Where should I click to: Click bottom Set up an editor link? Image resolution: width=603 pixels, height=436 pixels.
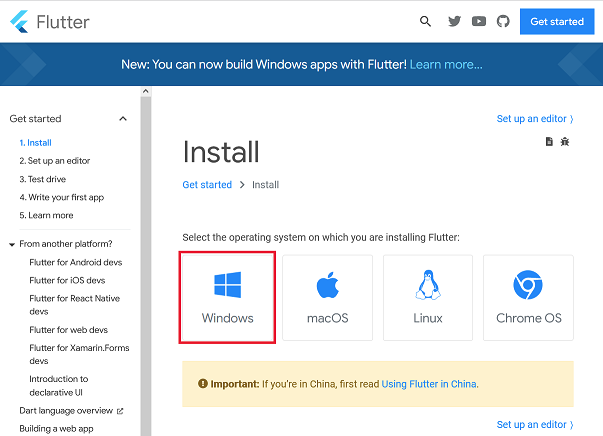coord(535,424)
